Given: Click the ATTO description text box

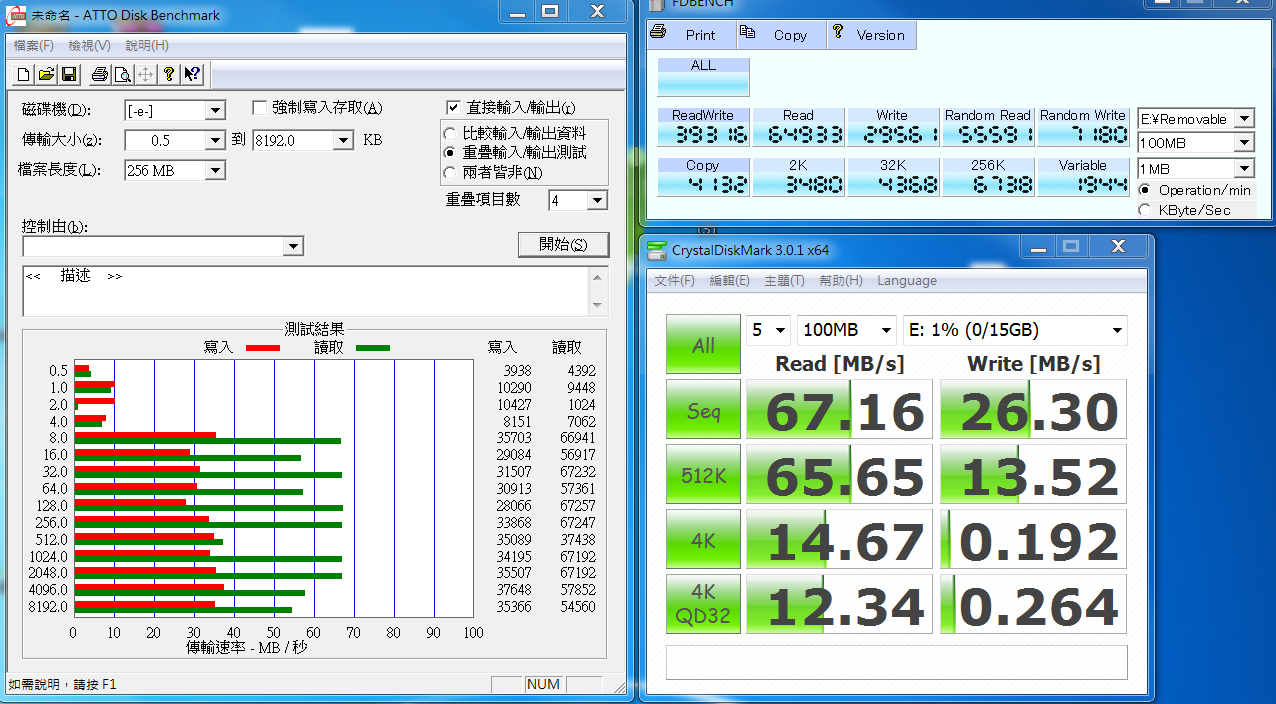Looking at the screenshot, I should coord(306,291).
